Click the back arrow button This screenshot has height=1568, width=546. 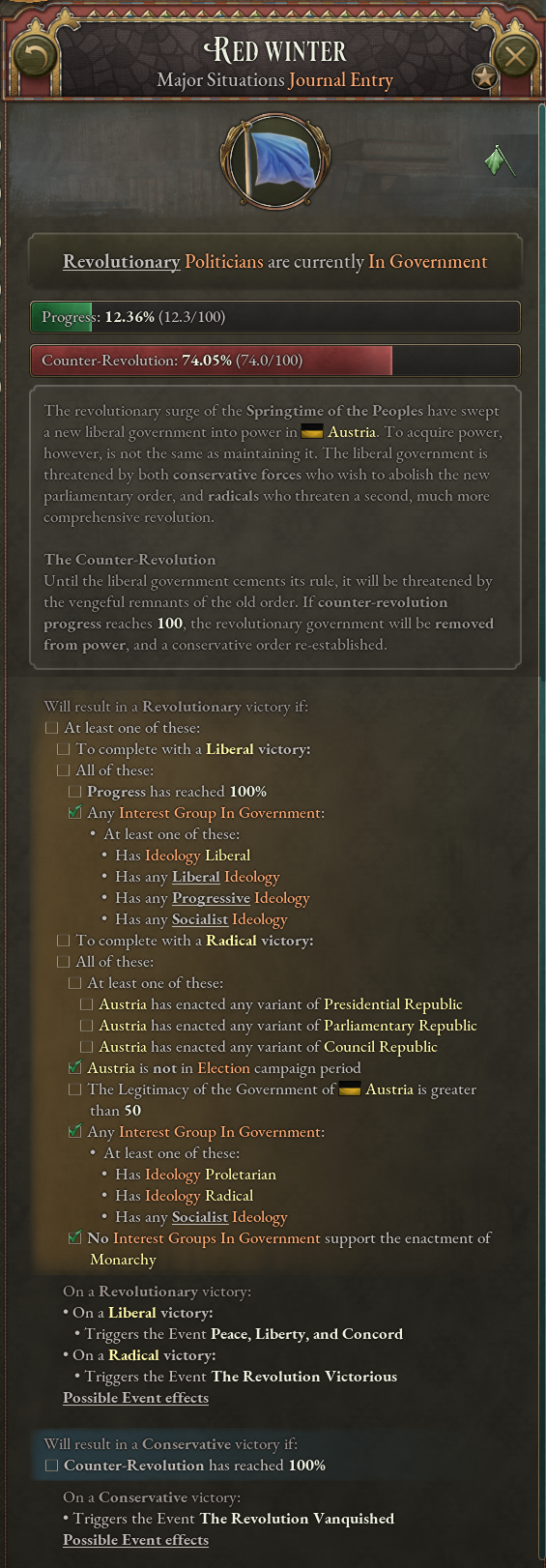[34, 58]
